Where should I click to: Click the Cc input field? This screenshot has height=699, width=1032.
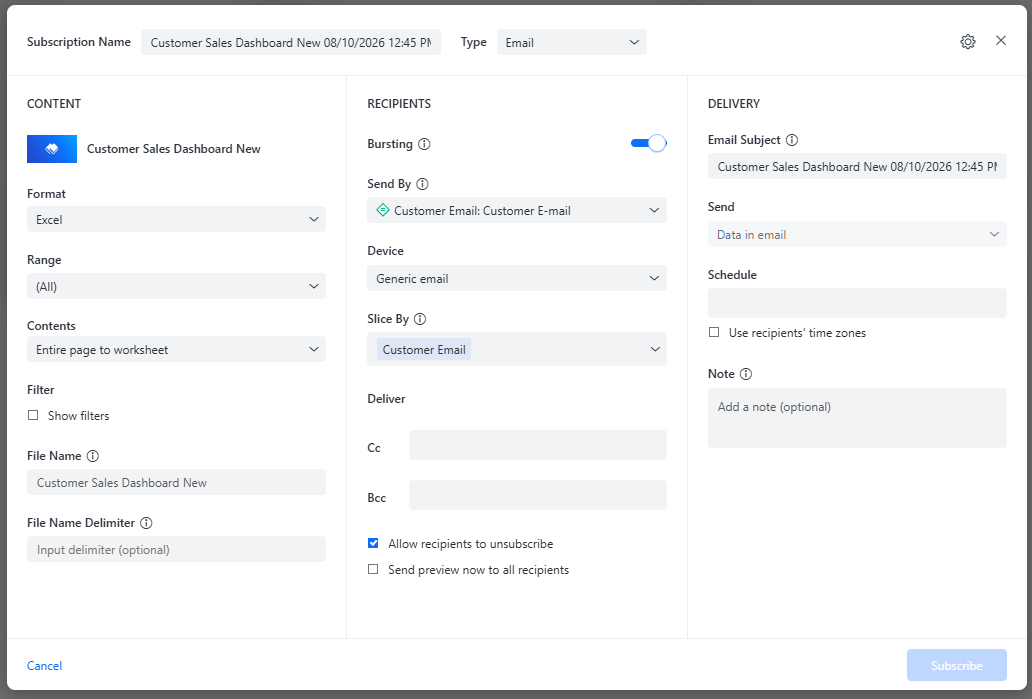pyautogui.click(x=538, y=446)
